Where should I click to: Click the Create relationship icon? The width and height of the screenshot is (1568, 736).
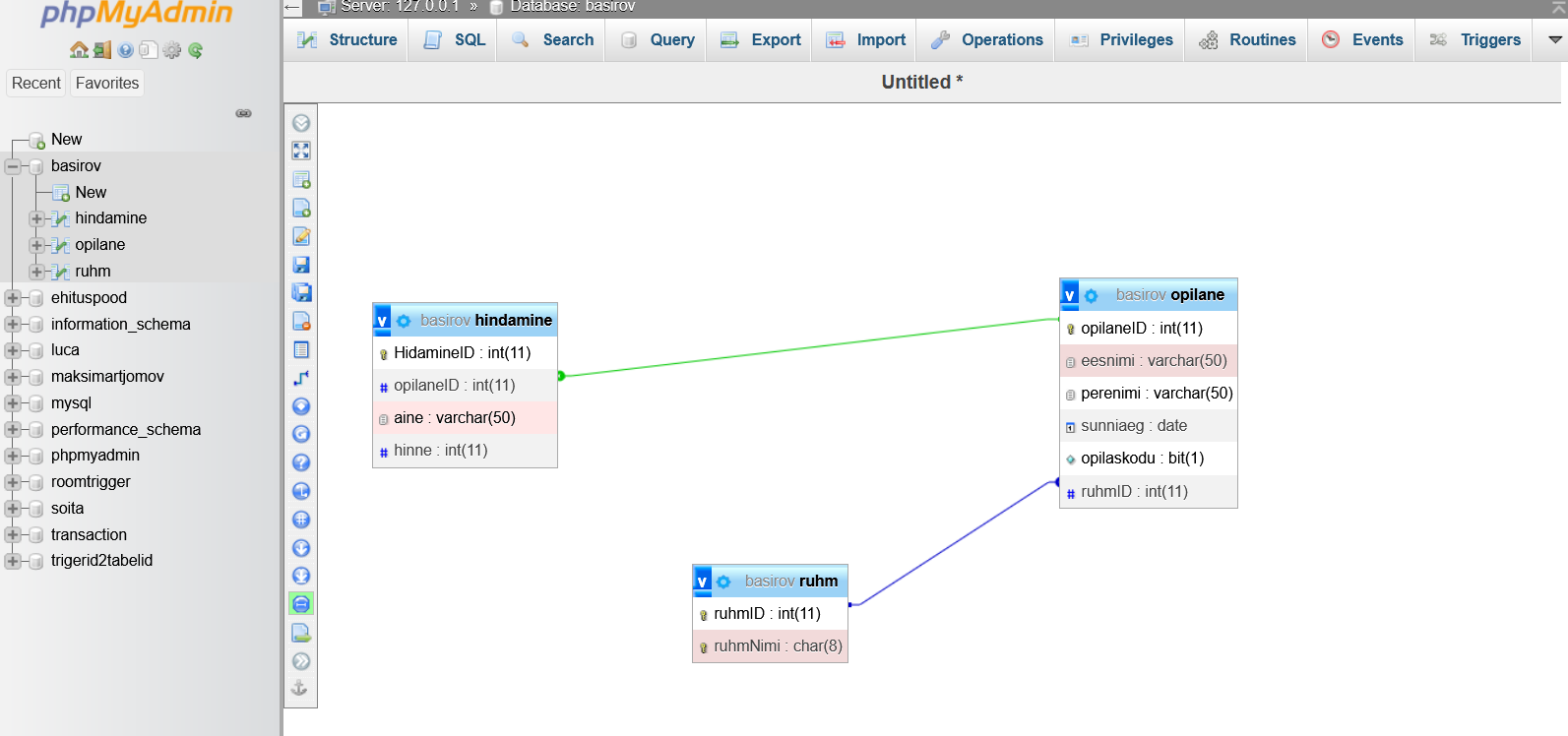tap(301, 378)
